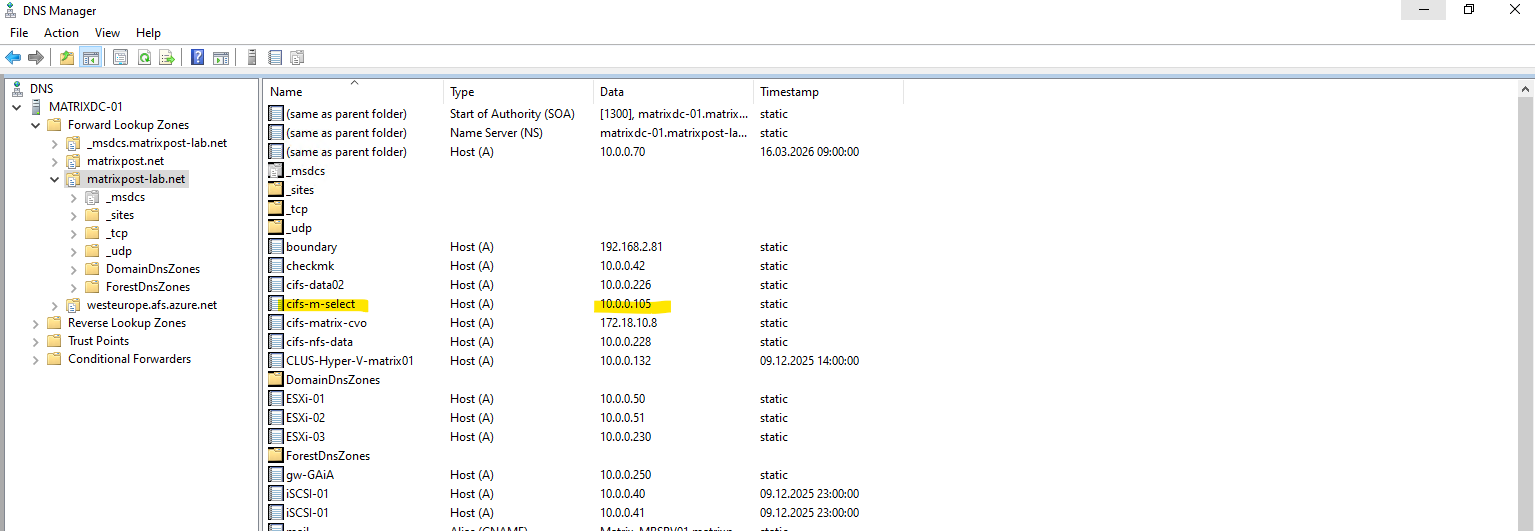Collapse the matrixpost-lab.net zone node

[x=55, y=179]
